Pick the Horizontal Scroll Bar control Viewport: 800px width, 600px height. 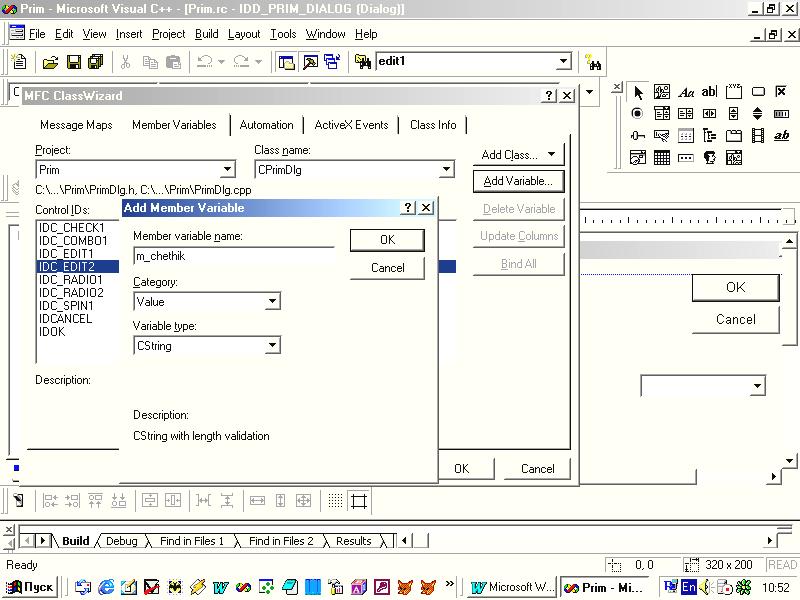(x=709, y=114)
